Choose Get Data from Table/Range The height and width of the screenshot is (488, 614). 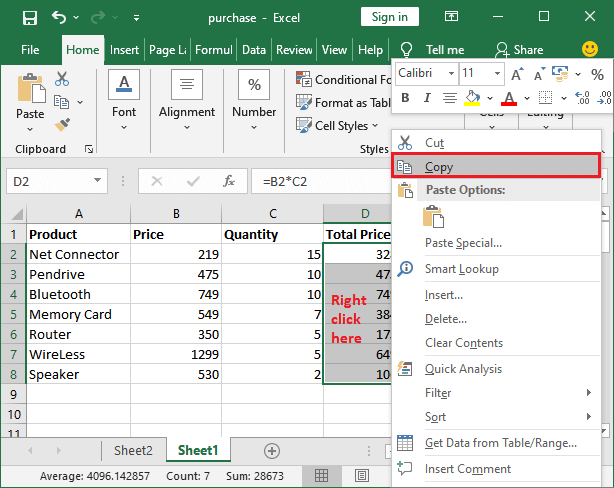[496, 443]
